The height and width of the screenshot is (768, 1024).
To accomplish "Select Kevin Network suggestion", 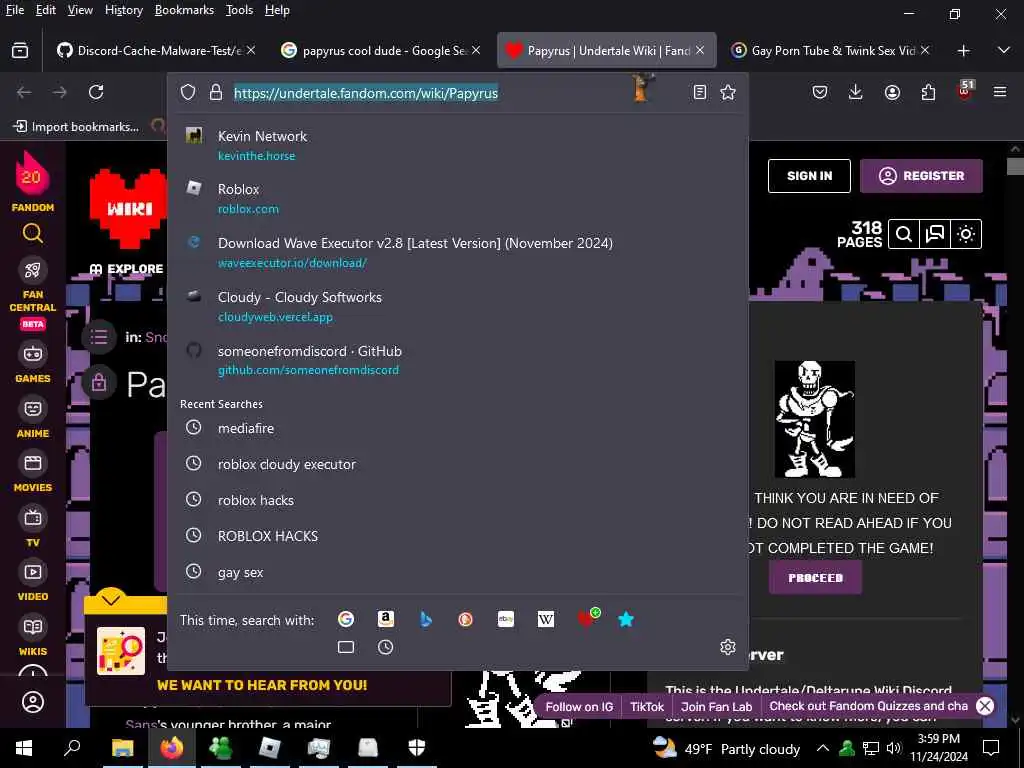I will tap(457, 145).
